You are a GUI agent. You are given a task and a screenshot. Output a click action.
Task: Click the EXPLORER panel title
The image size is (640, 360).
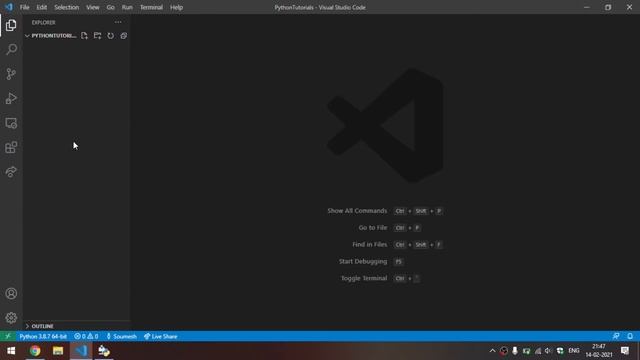coord(43,23)
